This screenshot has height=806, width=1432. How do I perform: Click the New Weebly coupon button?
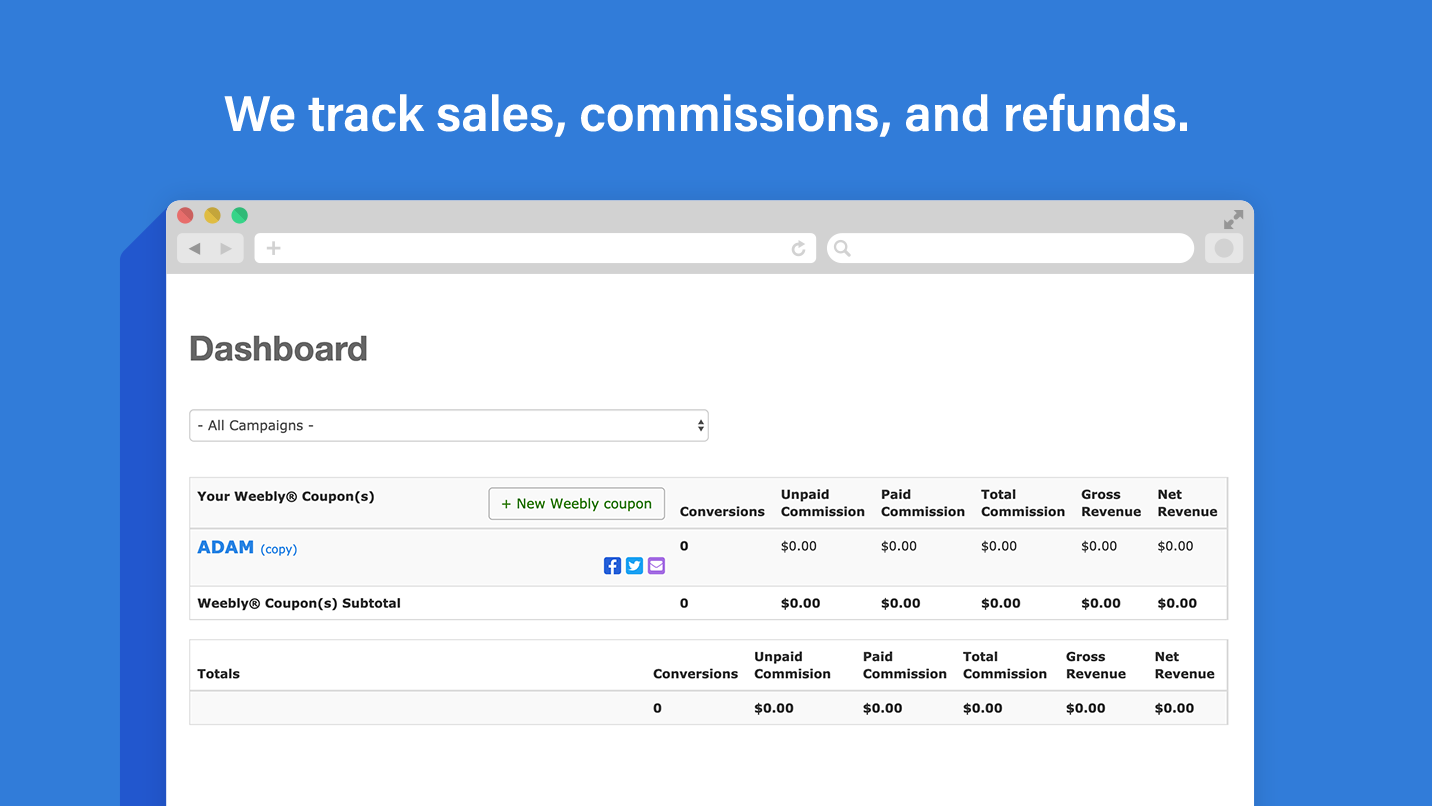[x=576, y=504]
